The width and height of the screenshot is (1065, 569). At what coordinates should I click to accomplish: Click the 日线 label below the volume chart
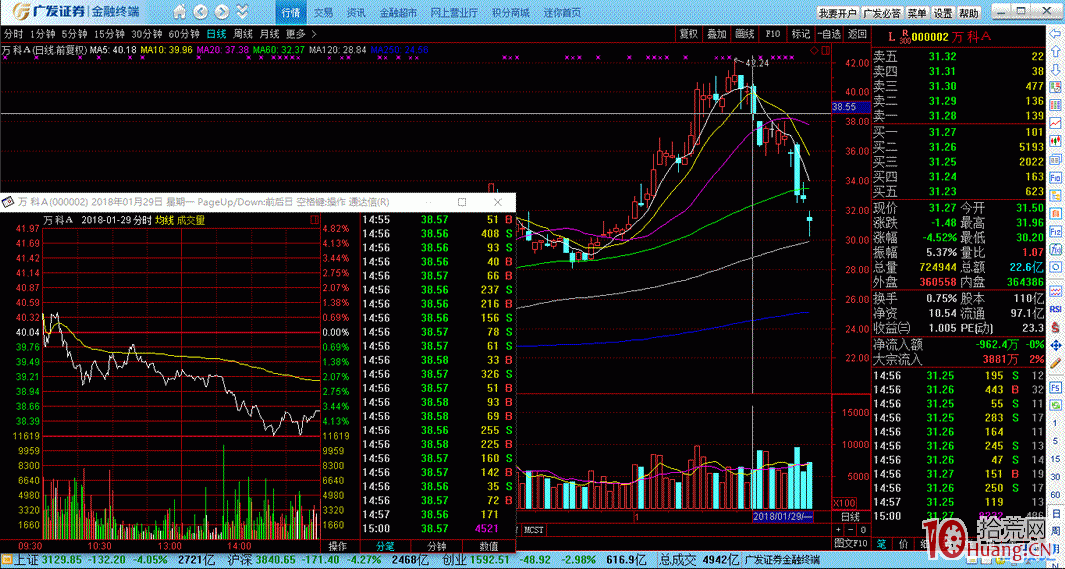click(849, 517)
